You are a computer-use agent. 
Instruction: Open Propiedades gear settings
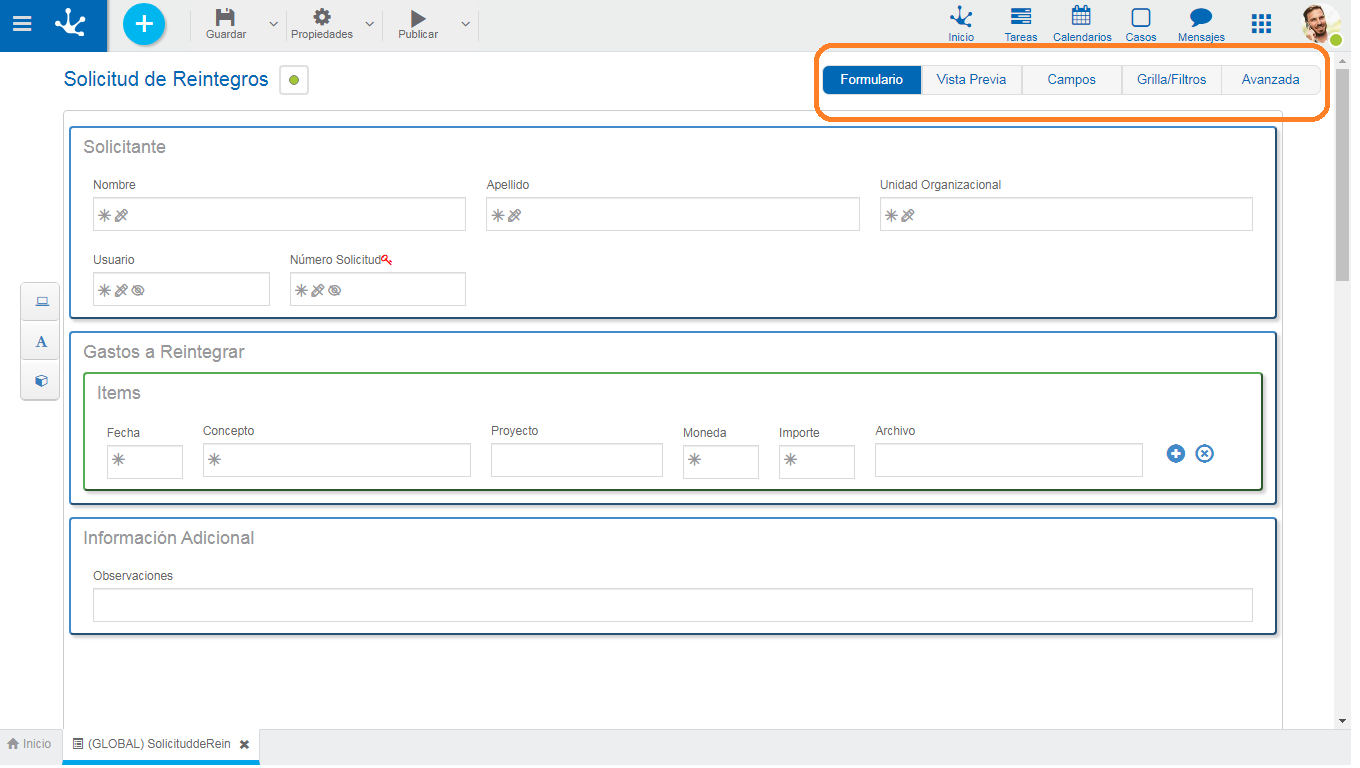click(322, 25)
